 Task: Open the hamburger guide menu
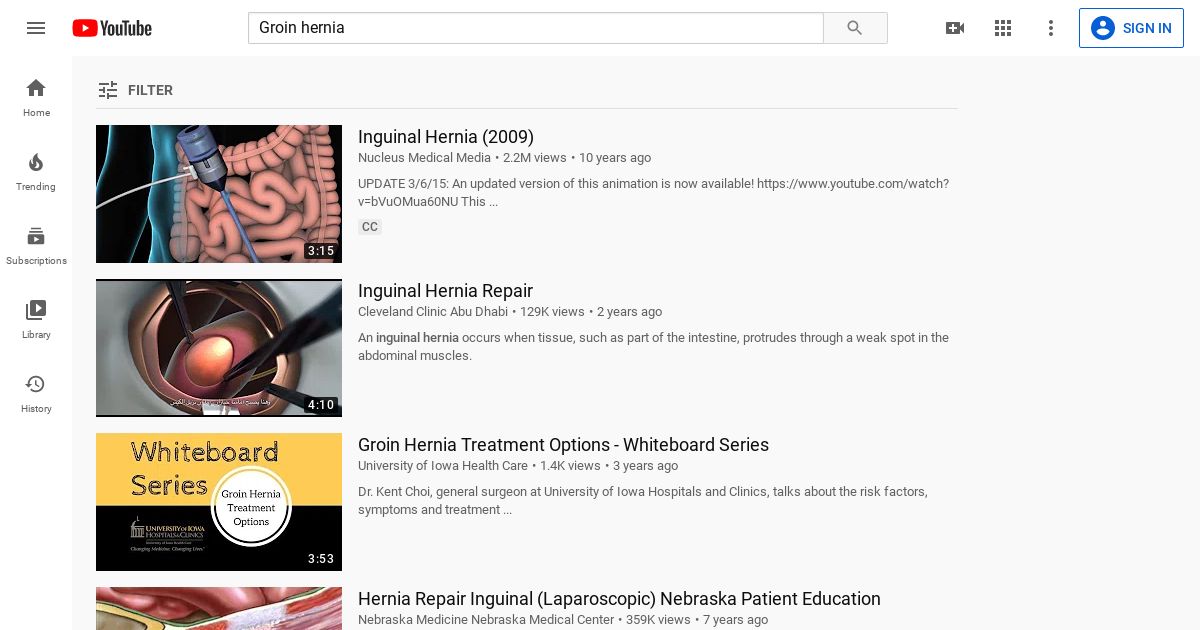(x=36, y=28)
